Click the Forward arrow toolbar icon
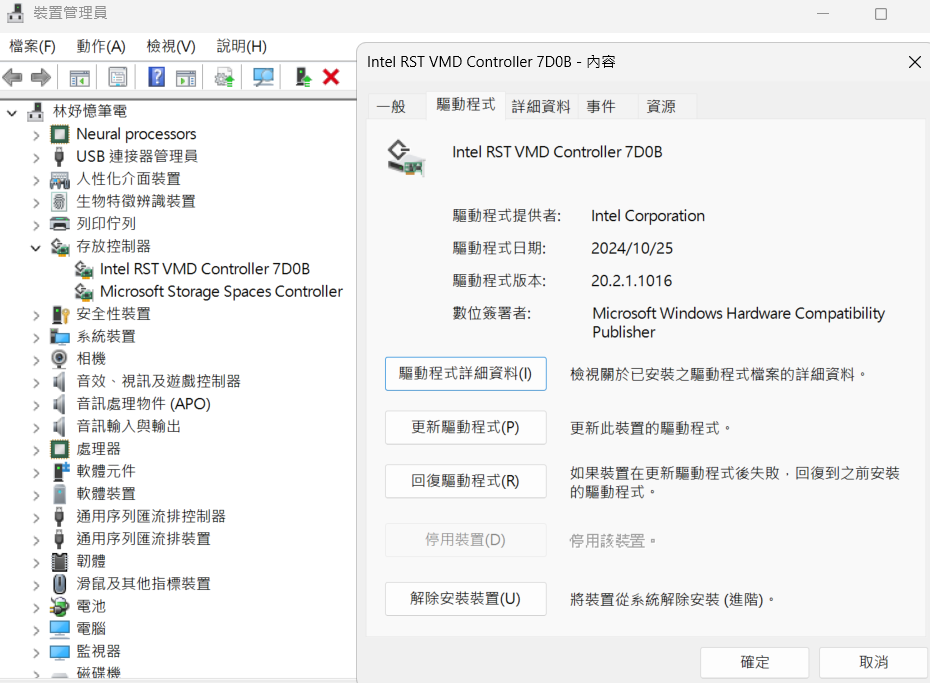The height and width of the screenshot is (683, 930). point(40,77)
